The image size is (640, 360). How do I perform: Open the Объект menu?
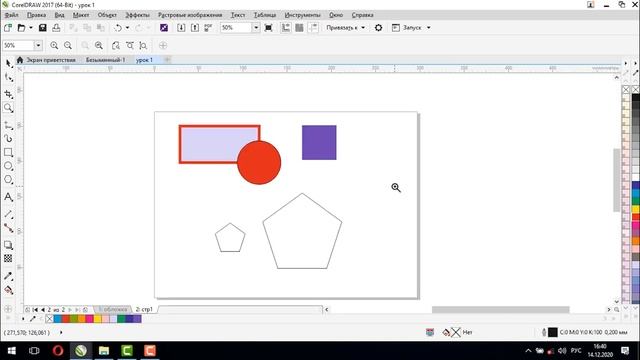(107, 15)
